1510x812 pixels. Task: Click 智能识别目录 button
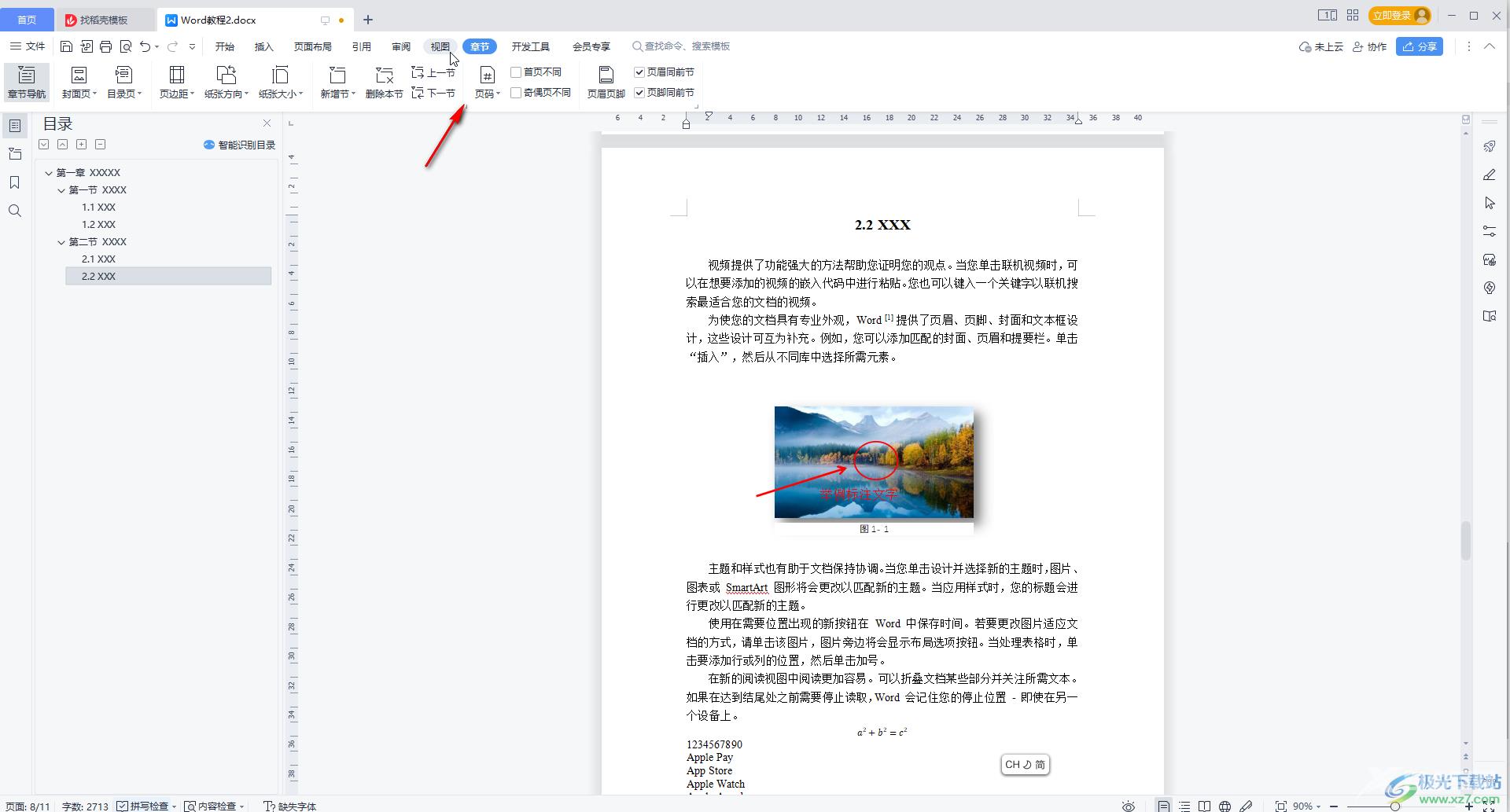pos(240,145)
